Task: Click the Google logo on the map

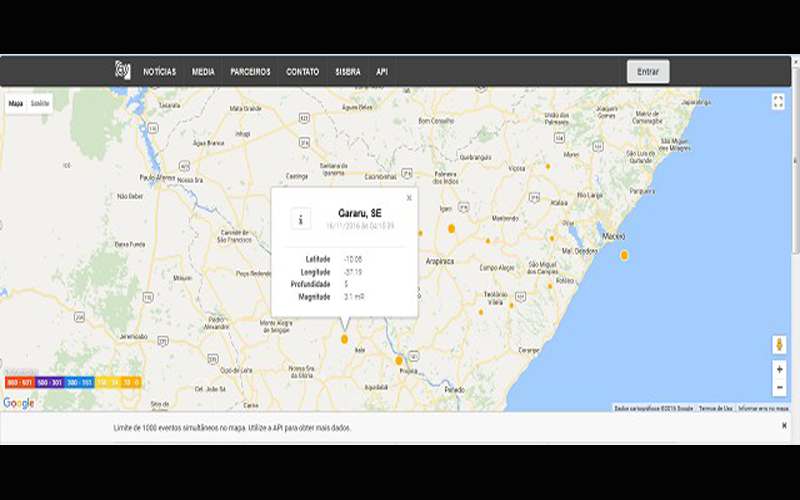Action: click(18, 403)
